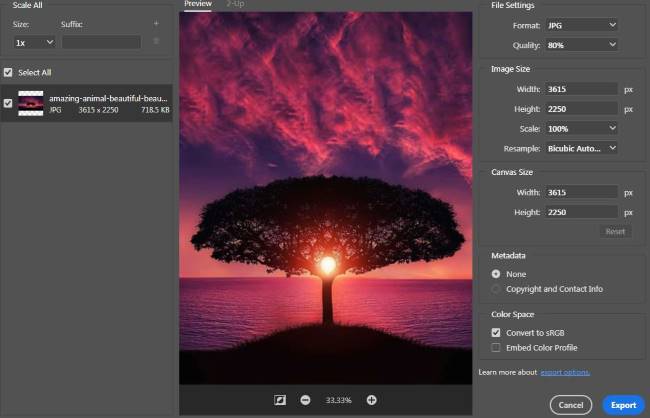Click the Suffix text field
The image size is (650, 418).
point(102,42)
